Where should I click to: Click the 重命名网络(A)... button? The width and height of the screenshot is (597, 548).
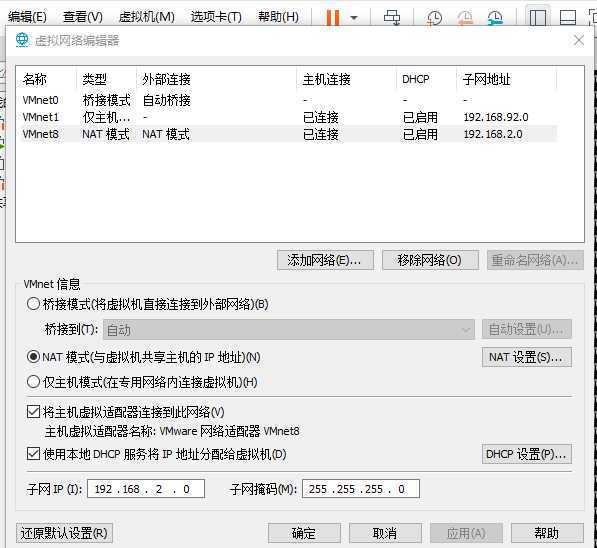pos(535,260)
